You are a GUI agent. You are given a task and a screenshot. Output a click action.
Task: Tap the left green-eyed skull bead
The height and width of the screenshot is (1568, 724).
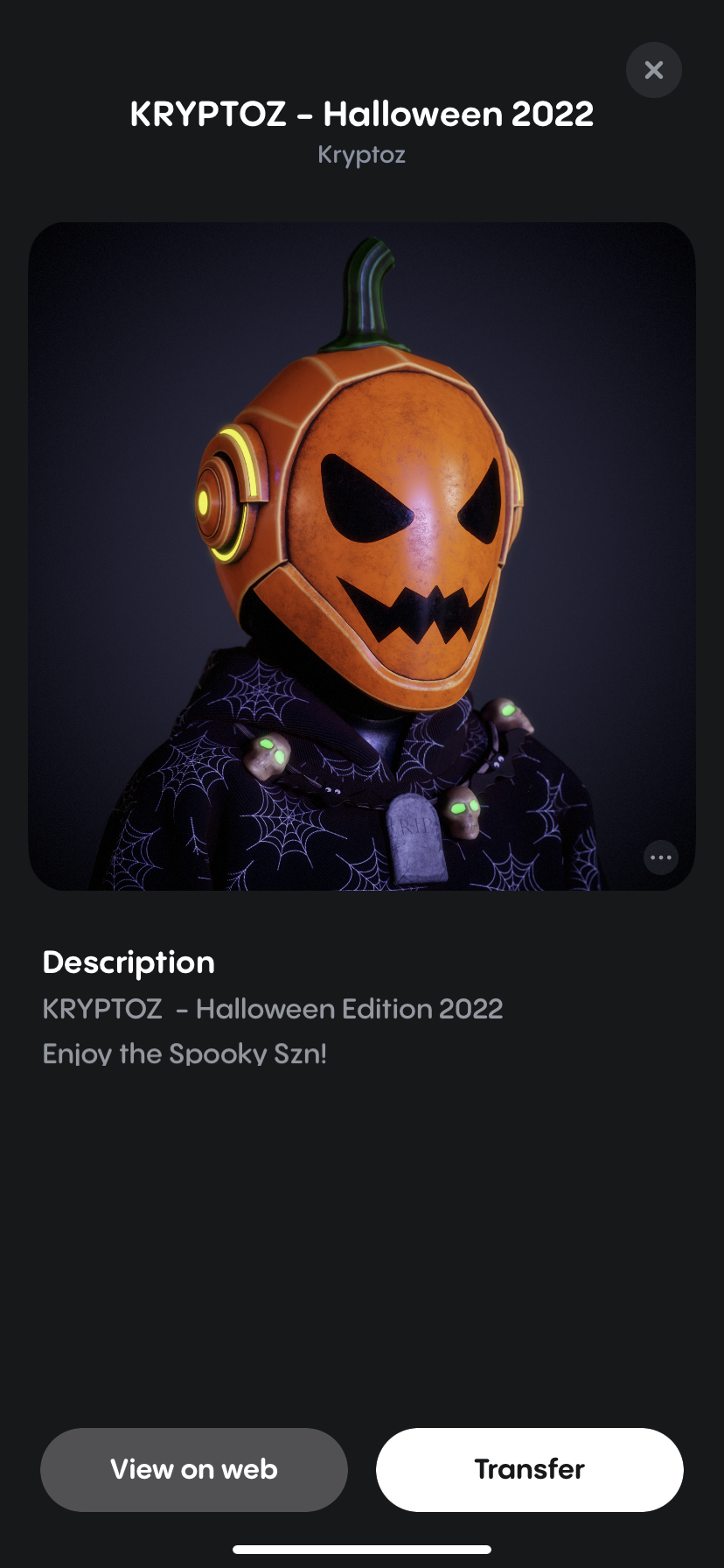(x=268, y=753)
